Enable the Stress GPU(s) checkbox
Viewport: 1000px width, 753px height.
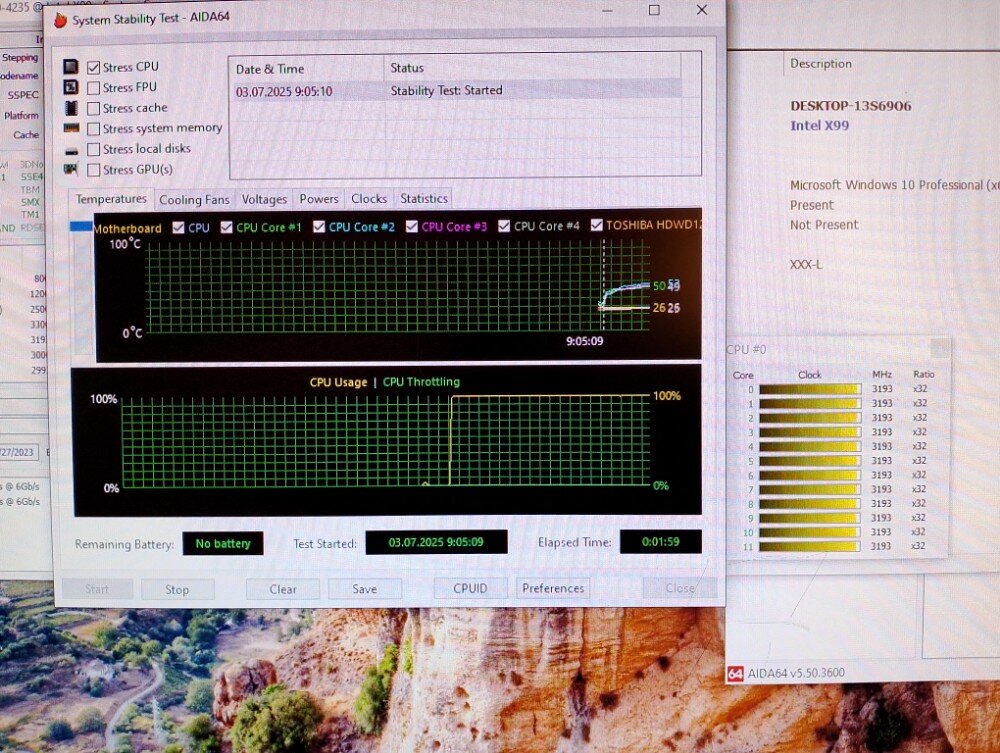pyautogui.click(x=94, y=170)
